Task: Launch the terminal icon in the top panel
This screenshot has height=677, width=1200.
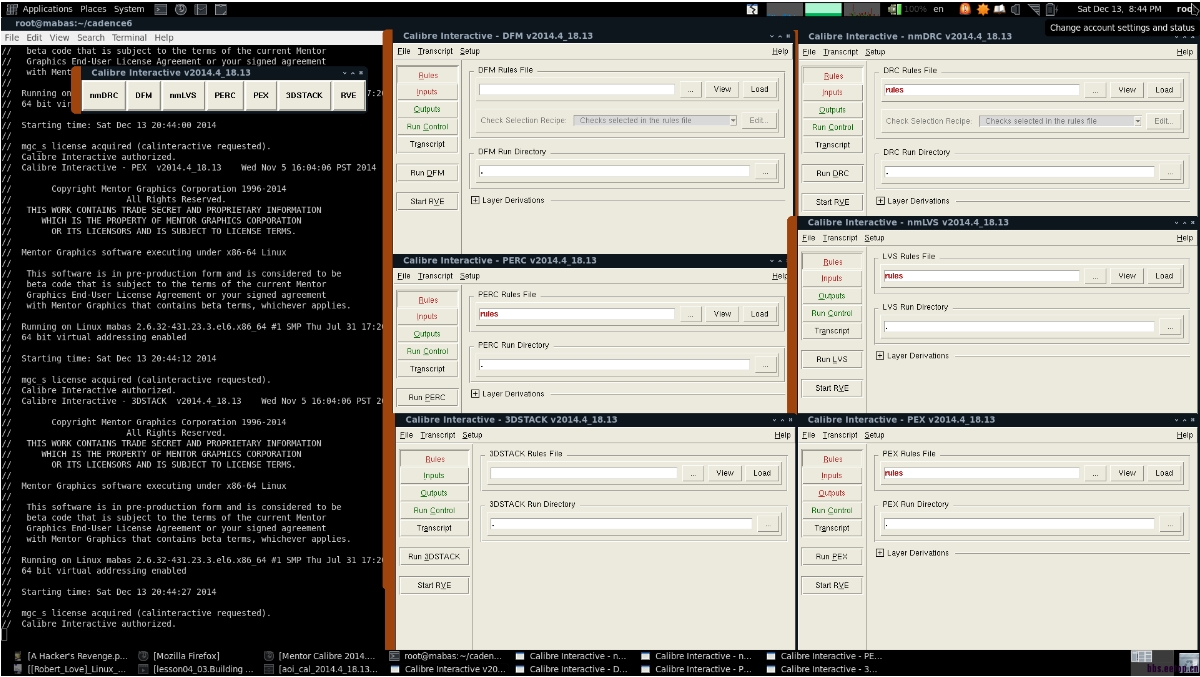Action: [x=160, y=9]
